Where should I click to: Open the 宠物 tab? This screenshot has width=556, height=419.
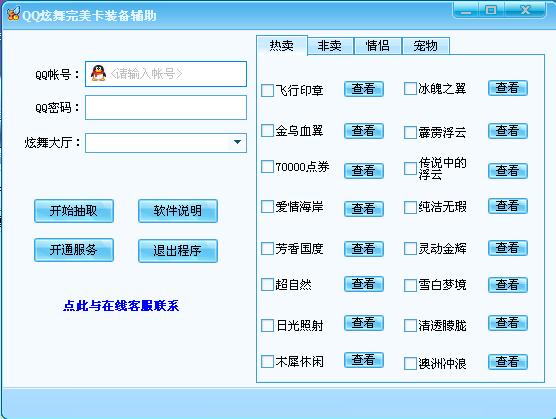click(426, 46)
